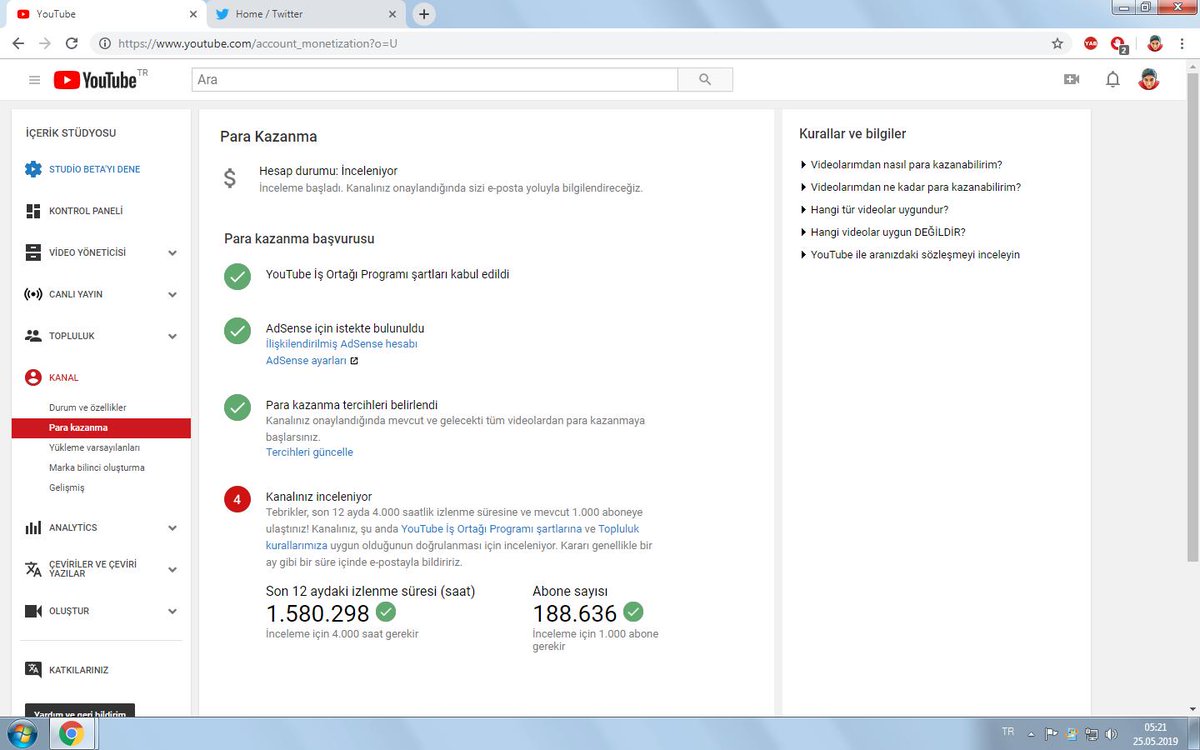This screenshot has width=1200, height=750.
Task: Click the Kanal account icon
Action: [x=33, y=378]
